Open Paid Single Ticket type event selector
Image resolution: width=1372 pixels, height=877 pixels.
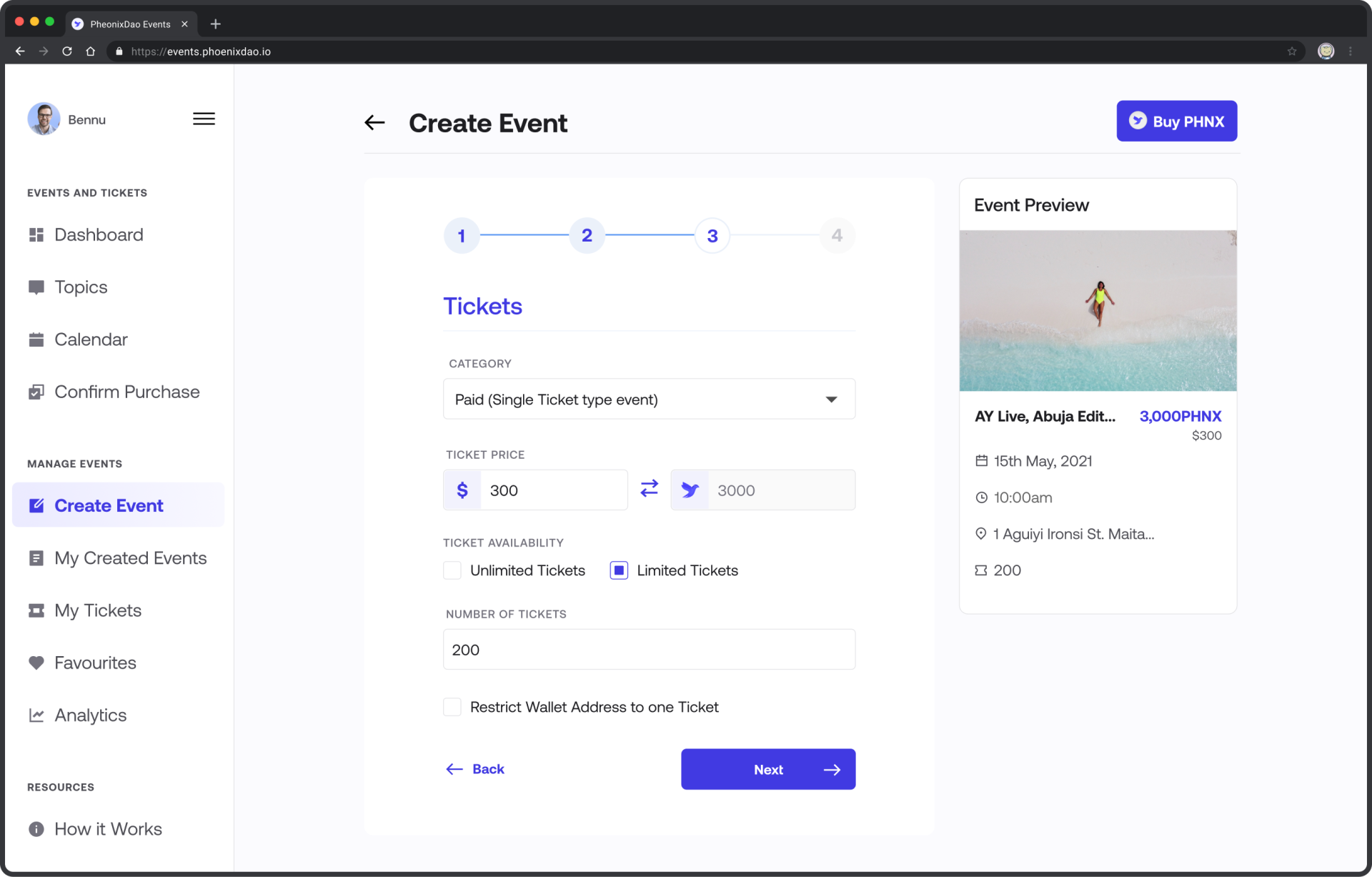[x=649, y=399]
